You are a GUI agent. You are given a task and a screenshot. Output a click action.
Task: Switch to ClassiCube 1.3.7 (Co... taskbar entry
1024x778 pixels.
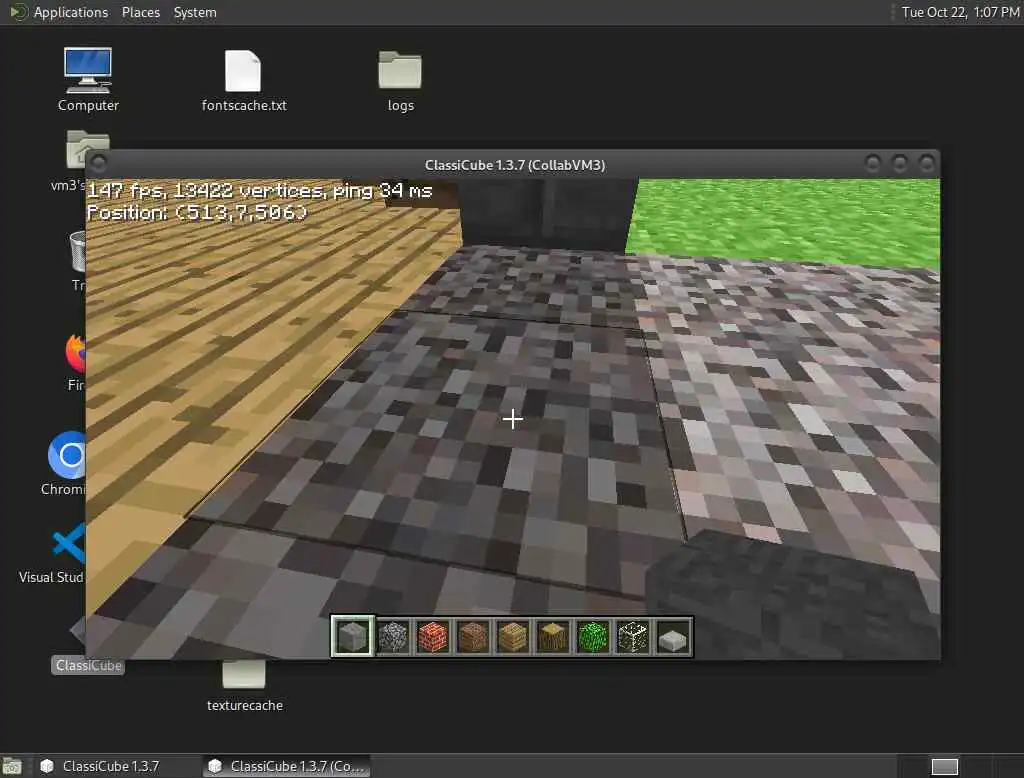(x=287, y=766)
